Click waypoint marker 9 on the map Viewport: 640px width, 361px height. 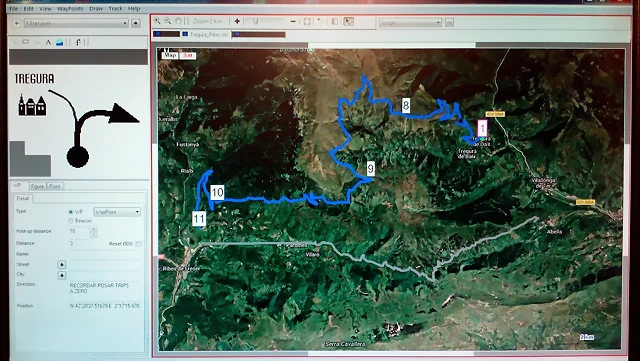coord(370,168)
